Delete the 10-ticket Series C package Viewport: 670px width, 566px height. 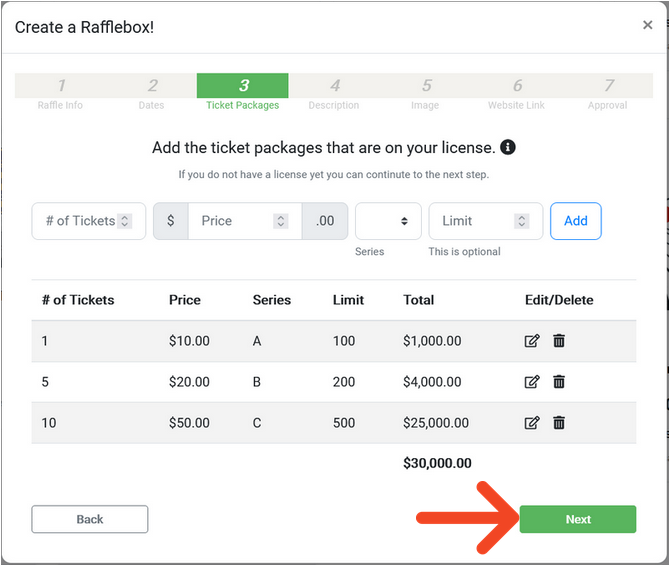tap(559, 423)
